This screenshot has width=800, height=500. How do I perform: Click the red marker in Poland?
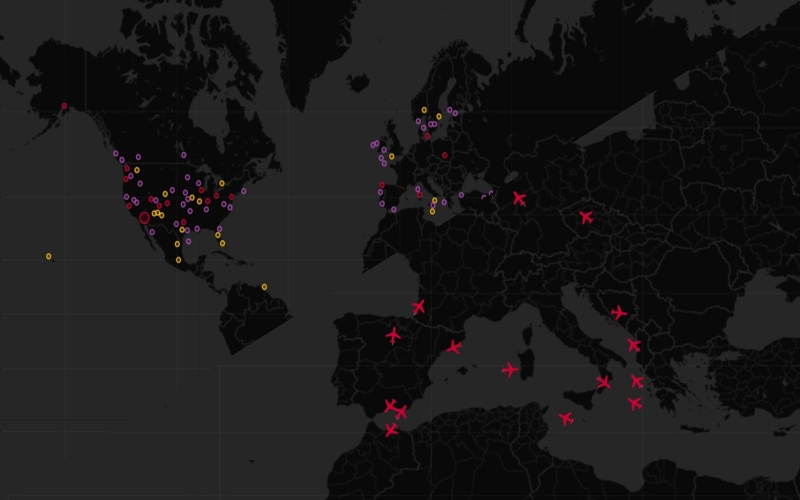(x=444, y=155)
